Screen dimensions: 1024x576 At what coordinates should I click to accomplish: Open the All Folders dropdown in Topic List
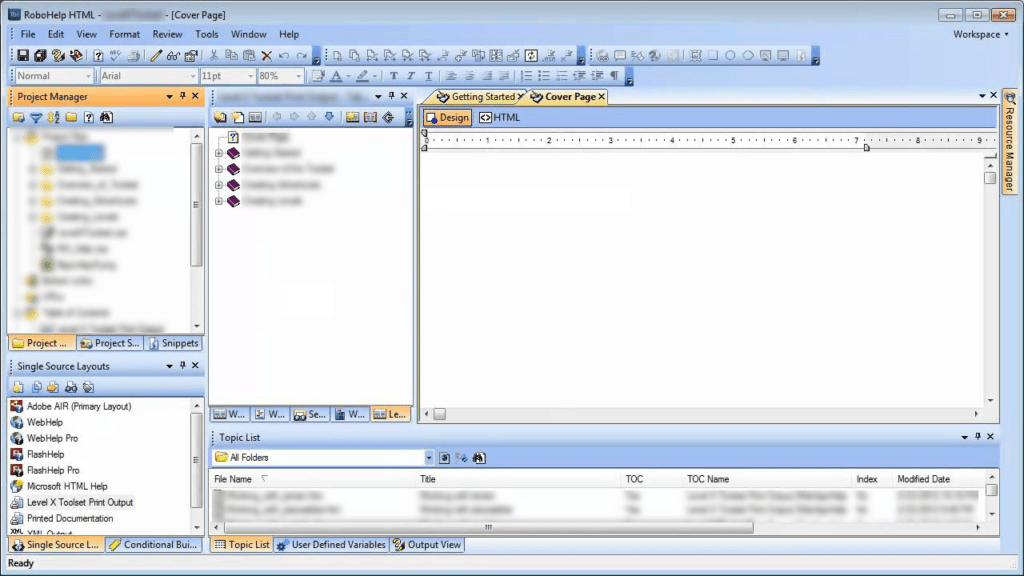pos(429,458)
